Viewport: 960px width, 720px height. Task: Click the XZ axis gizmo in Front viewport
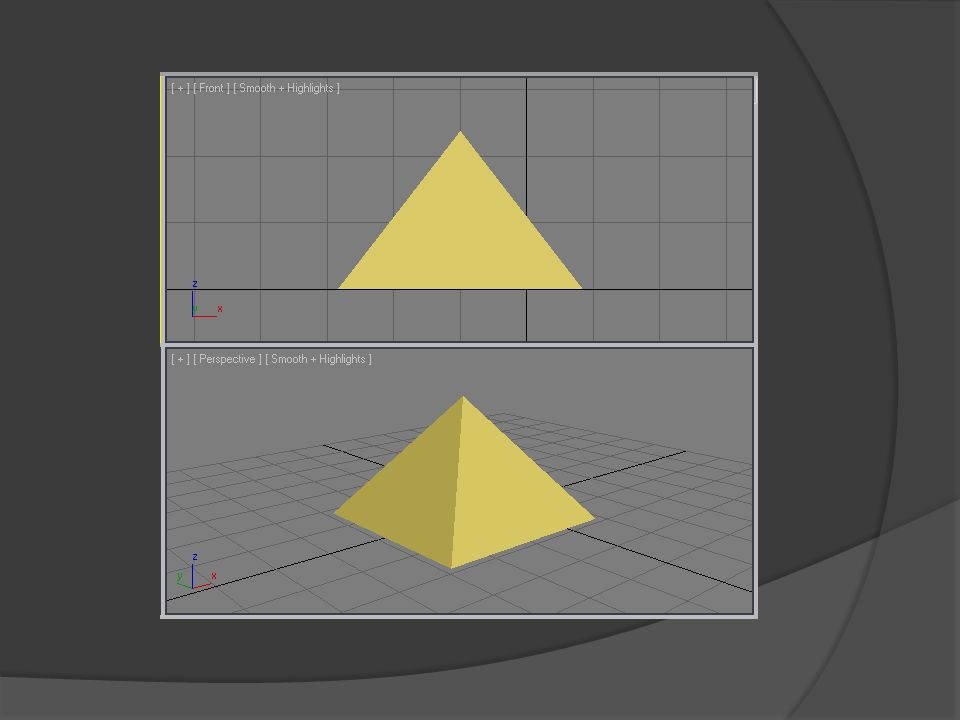(x=206, y=300)
